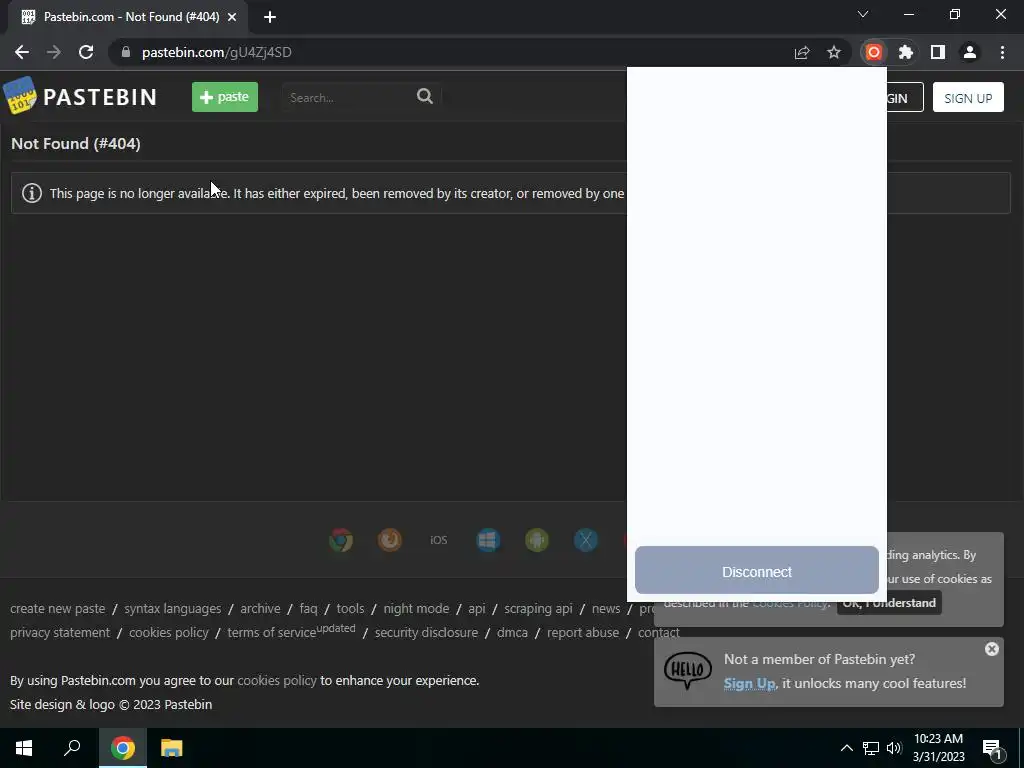
Task: Click the search magnifier icon
Action: pyautogui.click(x=425, y=97)
